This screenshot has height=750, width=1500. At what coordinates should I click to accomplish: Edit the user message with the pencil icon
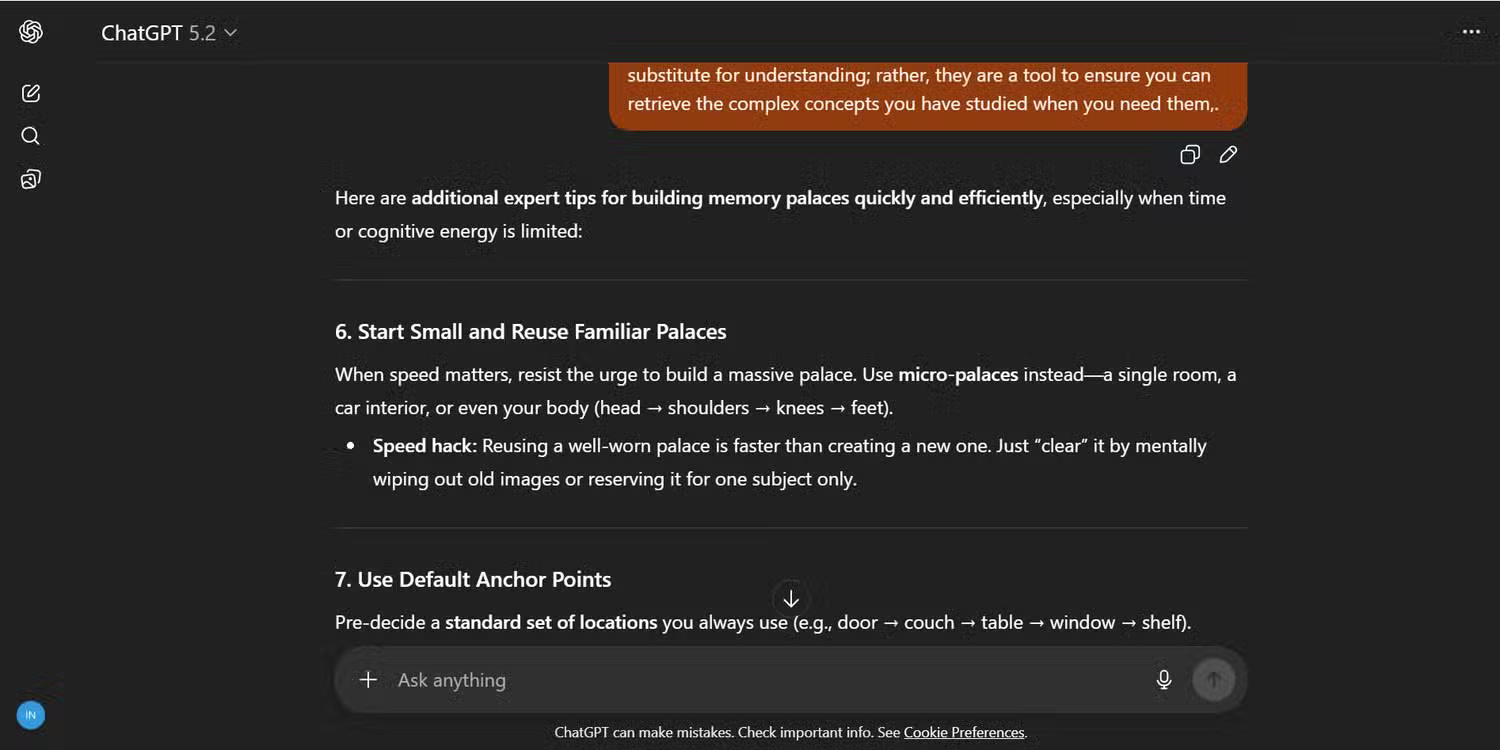1228,154
